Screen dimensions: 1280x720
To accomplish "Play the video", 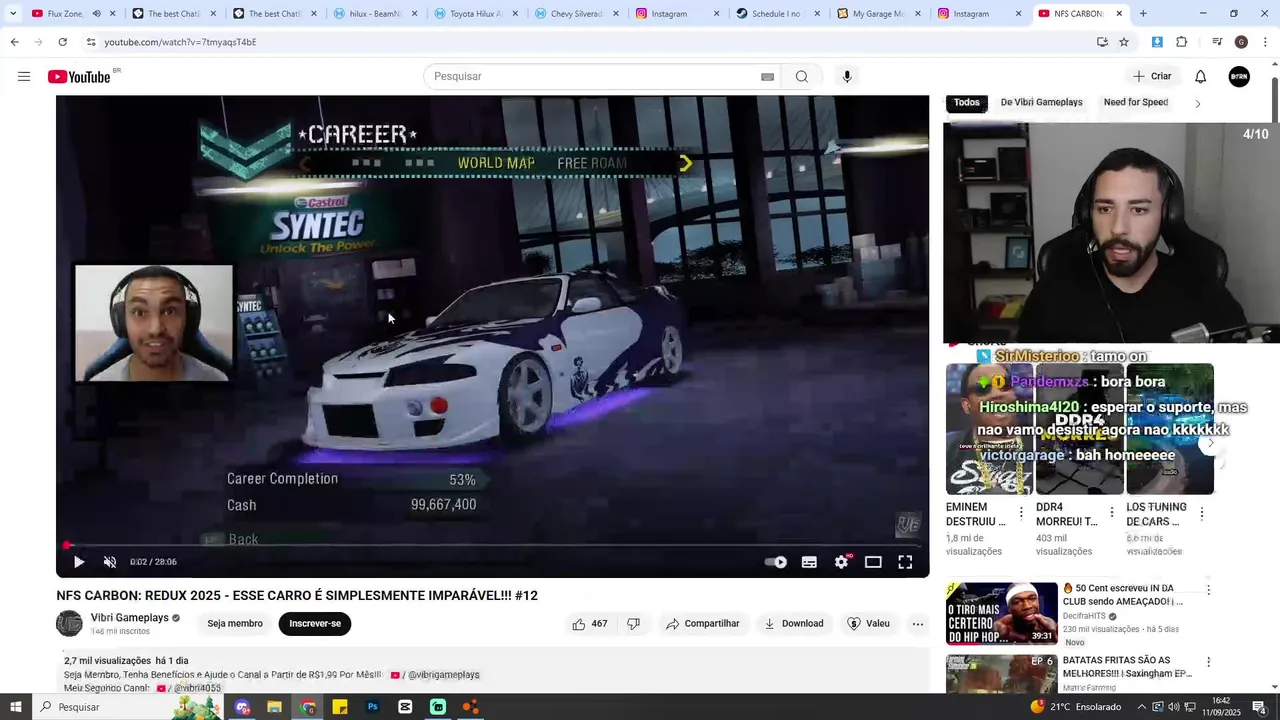I will pos(79,562).
